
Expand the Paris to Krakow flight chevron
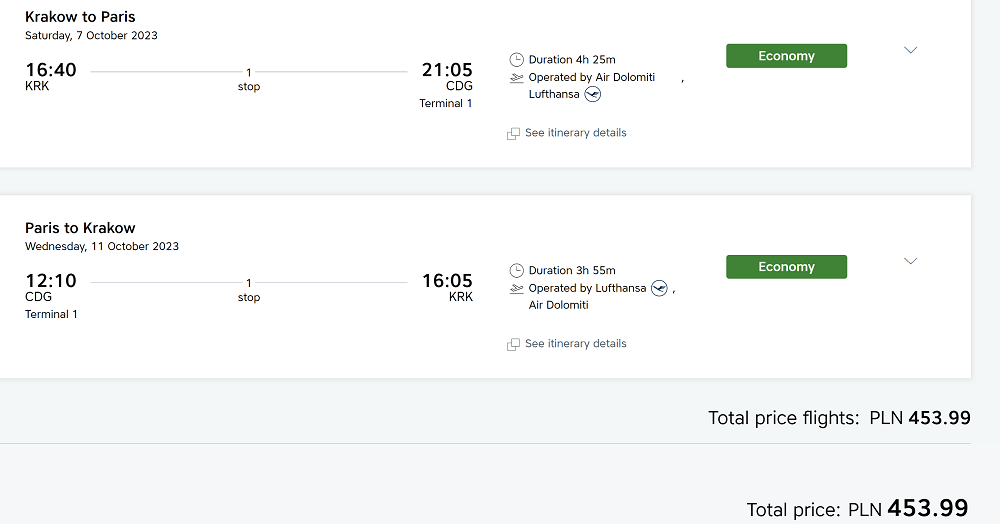coord(911,261)
